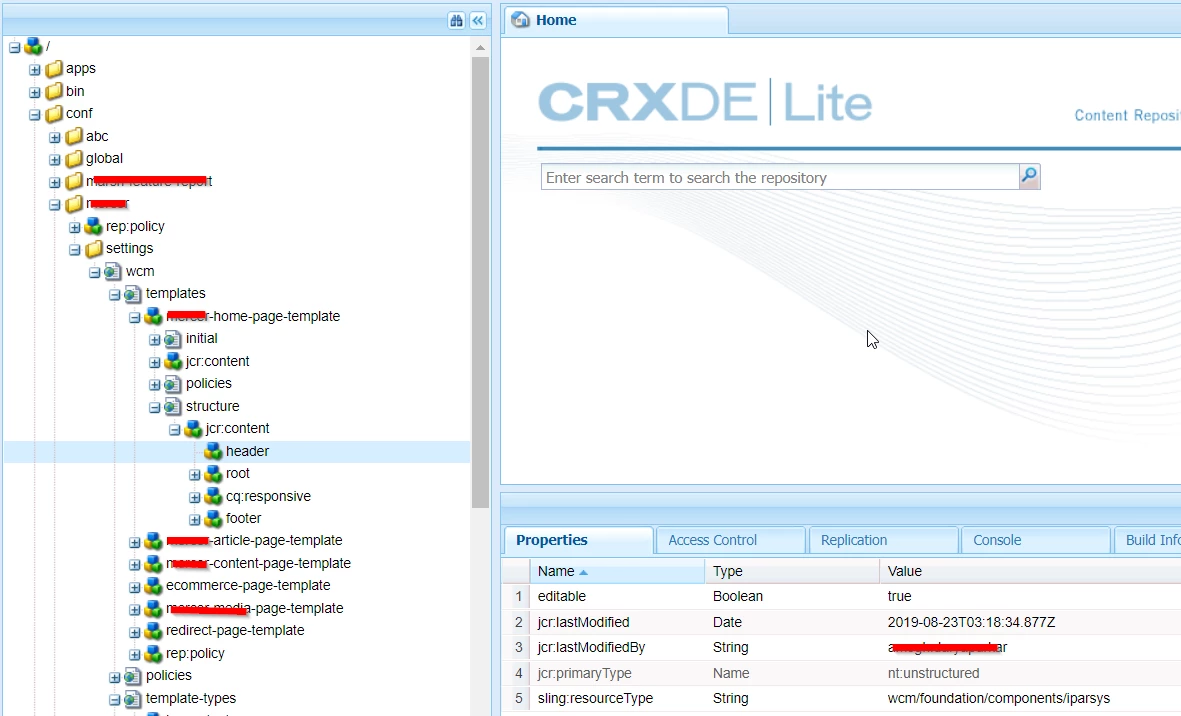Expand the initial node
This screenshot has height=716, width=1181.
pos(154,340)
